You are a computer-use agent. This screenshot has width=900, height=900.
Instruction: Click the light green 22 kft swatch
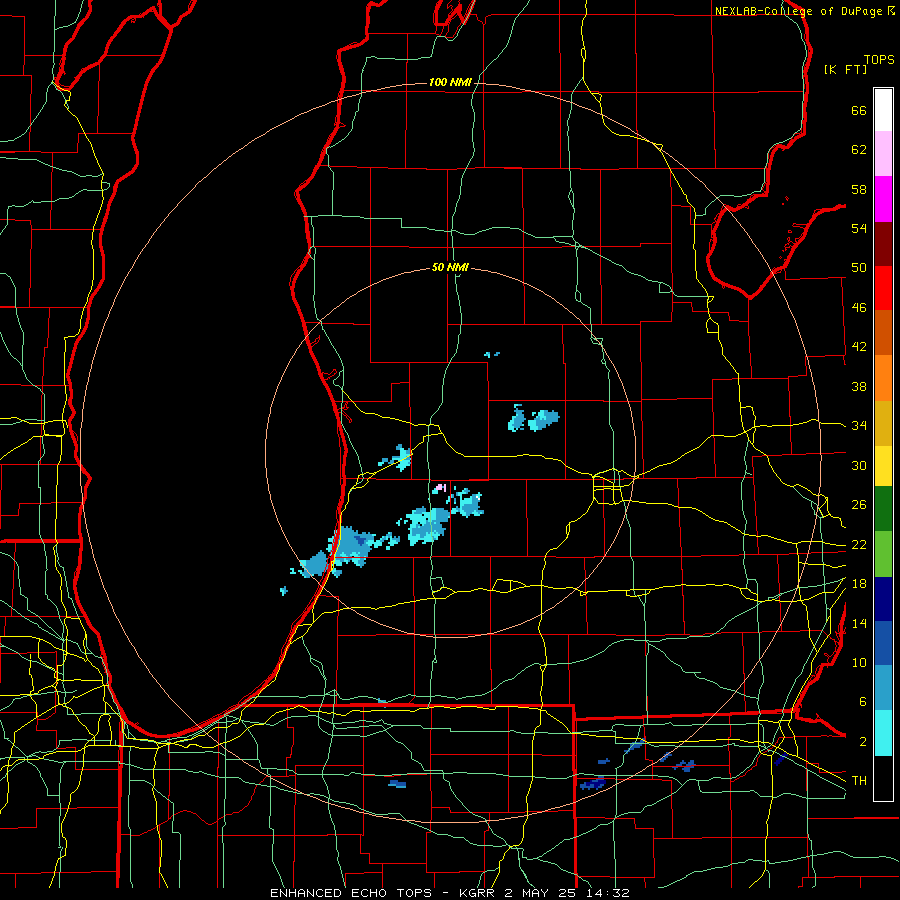coord(883,553)
